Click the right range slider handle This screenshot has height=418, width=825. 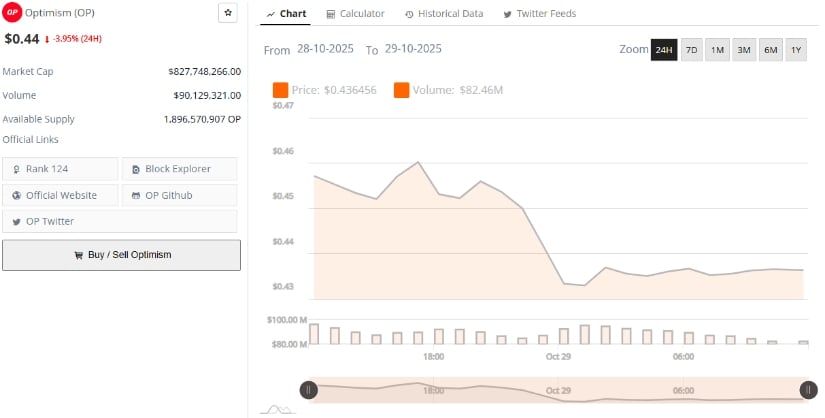[x=807, y=390]
